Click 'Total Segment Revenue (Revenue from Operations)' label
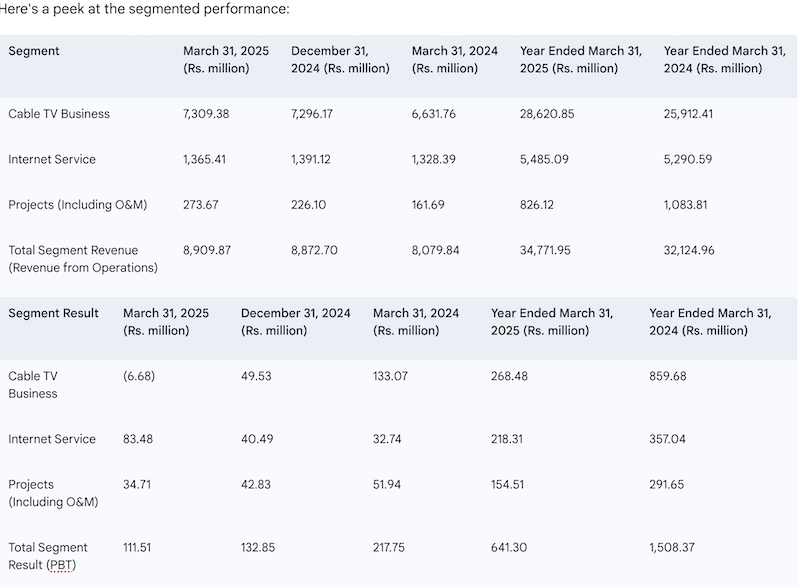The width and height of the screenshot is (800, 587). (x=83, y=259)
